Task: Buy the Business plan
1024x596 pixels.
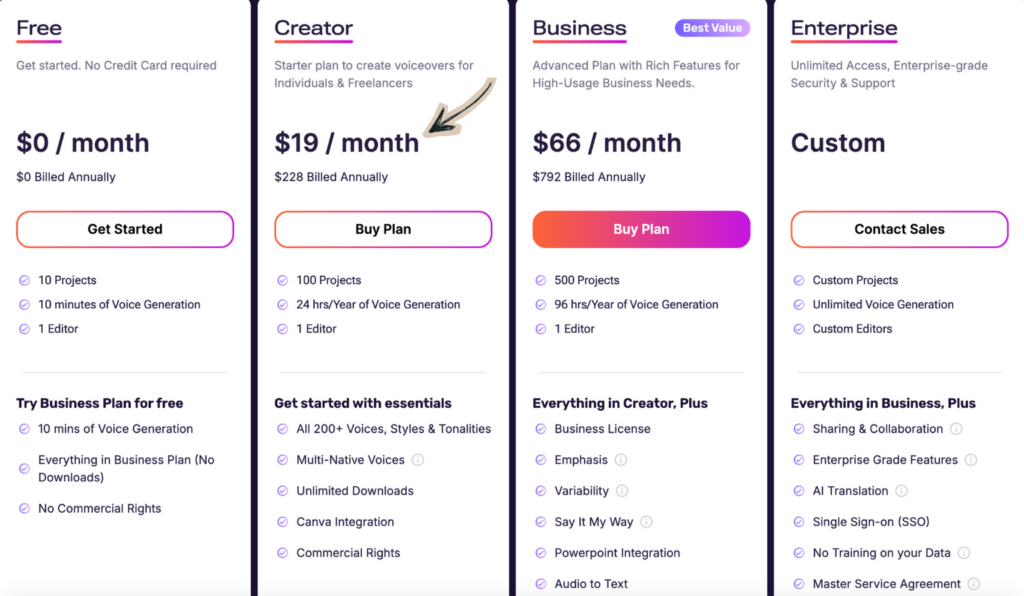Action: coord(641,229)
